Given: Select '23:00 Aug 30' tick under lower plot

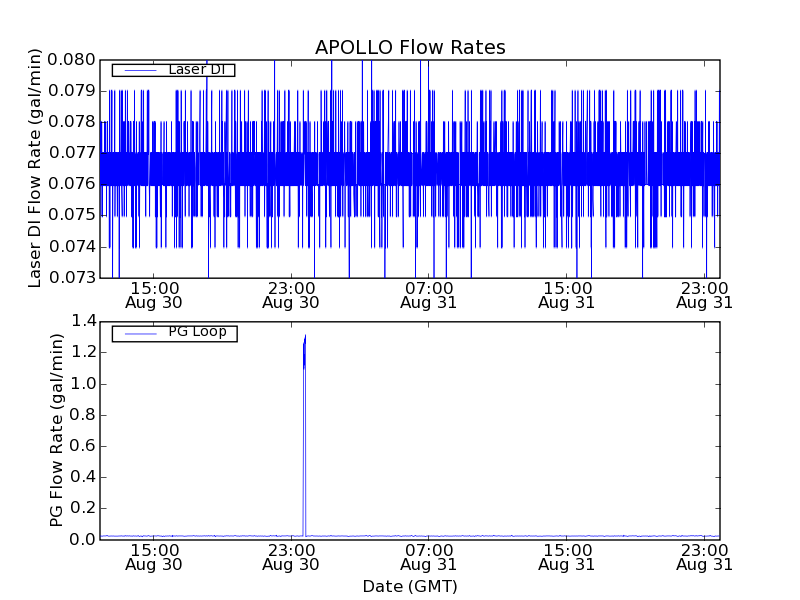Looking at the screenshot, I should [x=291, y=556].
